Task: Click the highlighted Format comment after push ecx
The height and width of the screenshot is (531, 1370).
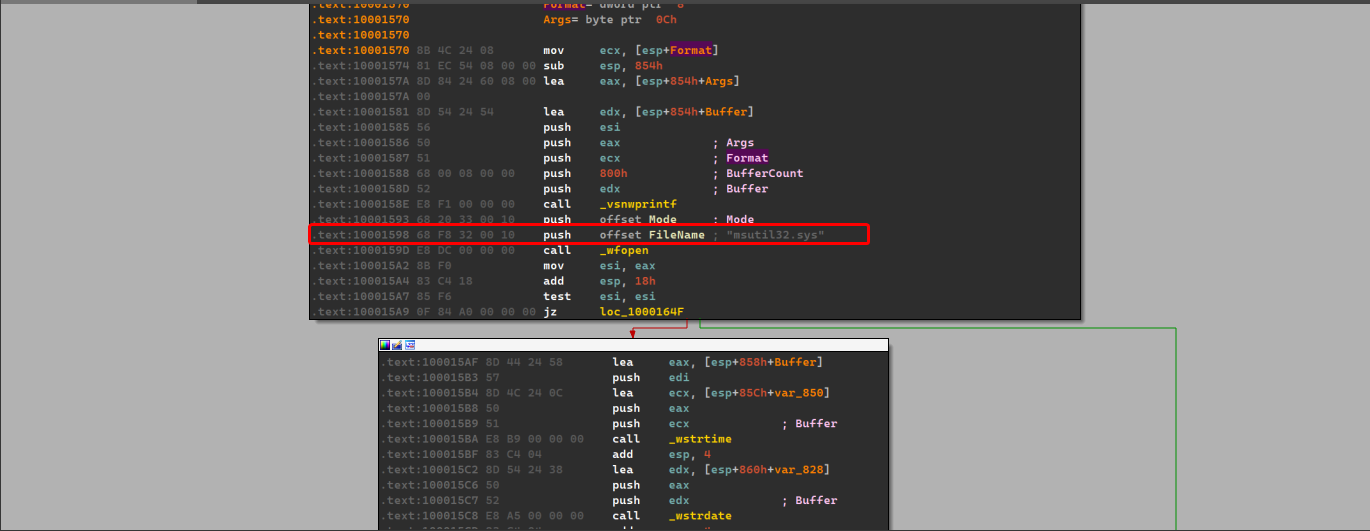Action: tap(747, 158)
